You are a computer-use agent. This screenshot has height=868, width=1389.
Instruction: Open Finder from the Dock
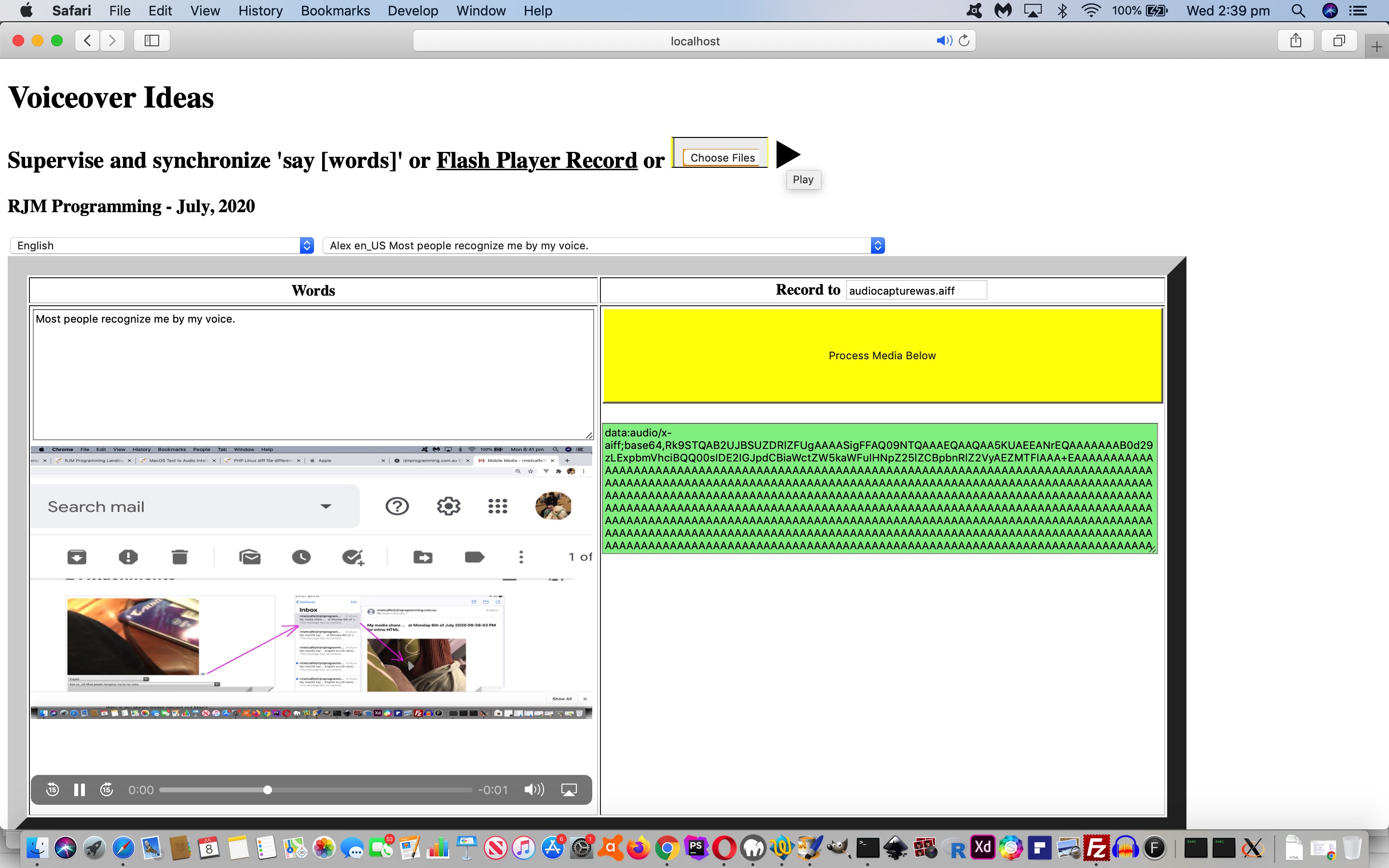coord(37,847)
